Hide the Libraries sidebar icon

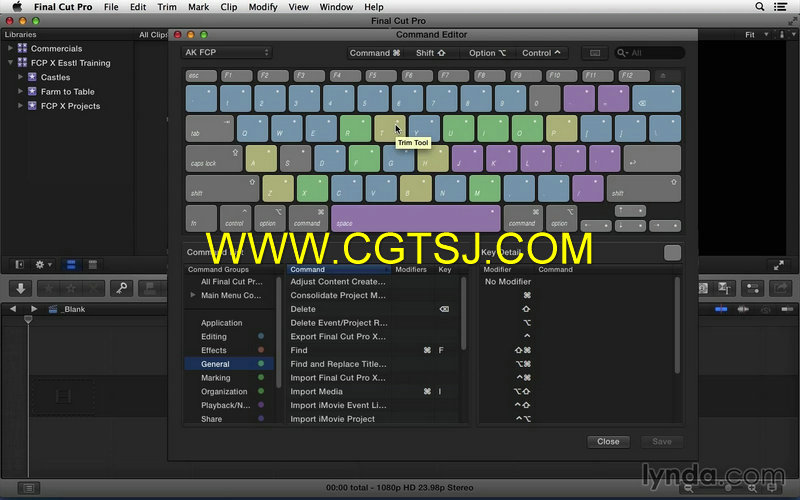pyautogui.click(x=19, y=265)
